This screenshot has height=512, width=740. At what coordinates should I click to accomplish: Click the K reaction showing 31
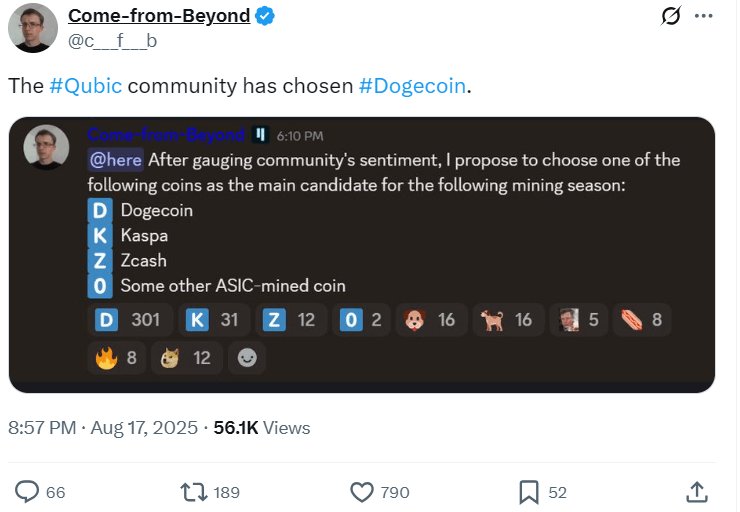coord(213,320)
